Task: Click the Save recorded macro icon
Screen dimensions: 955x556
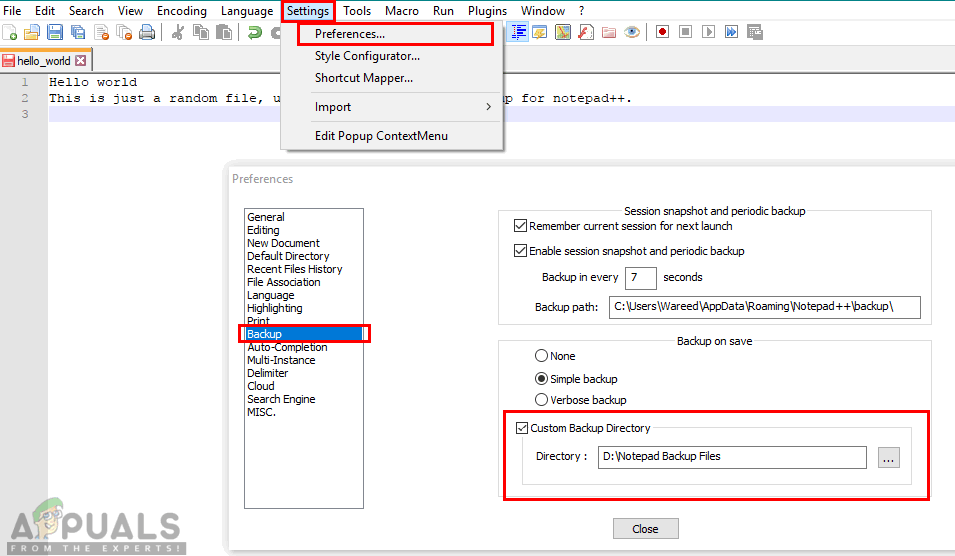Action: (755, 32)
